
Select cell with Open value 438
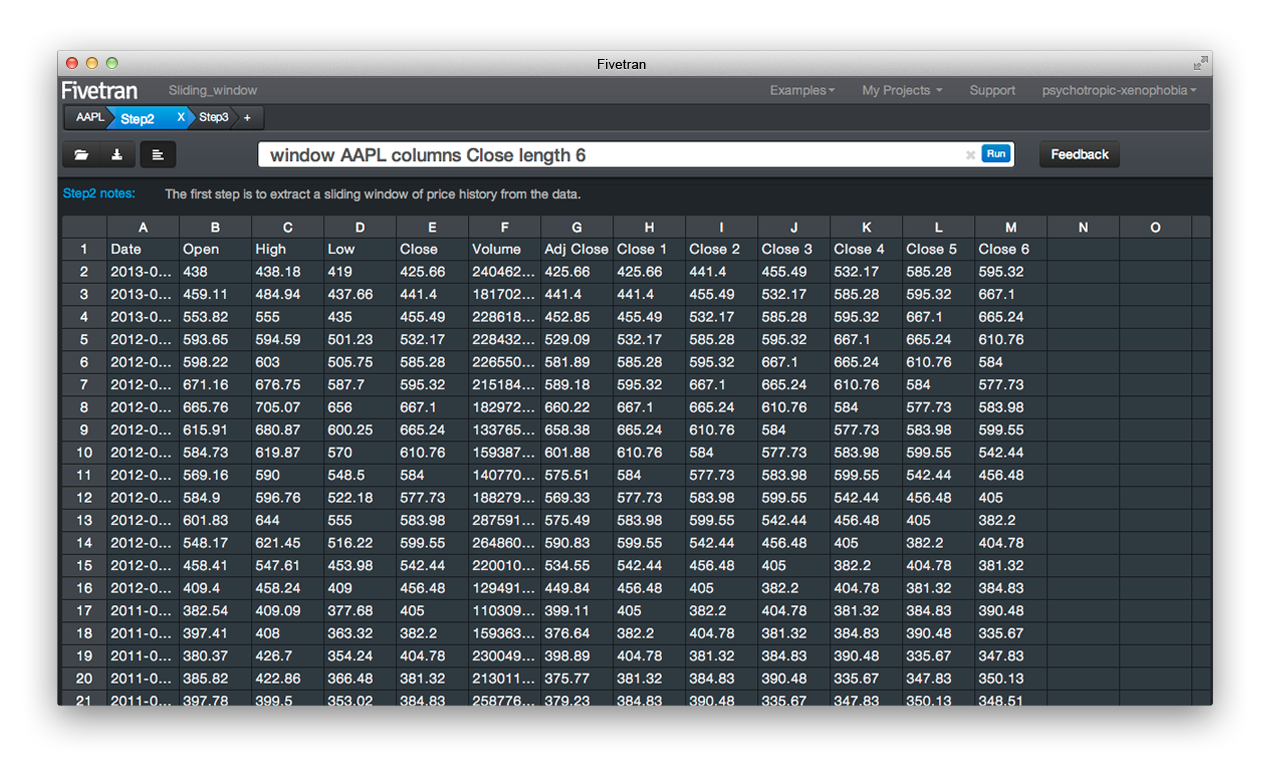click(x=215, y=271)
